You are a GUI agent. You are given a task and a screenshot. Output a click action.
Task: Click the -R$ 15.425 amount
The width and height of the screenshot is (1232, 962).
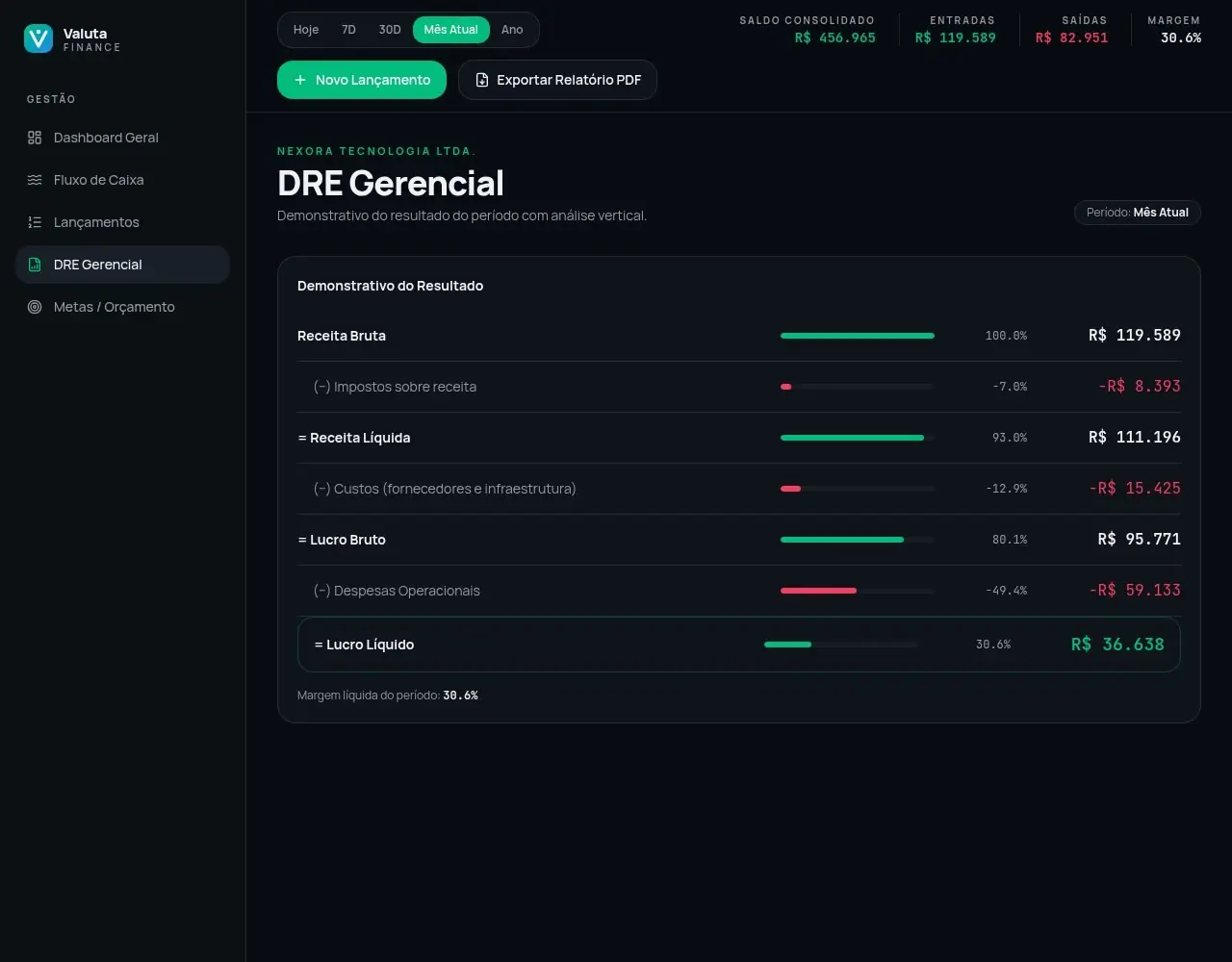pyautogui.click(x=1135, y=489)
